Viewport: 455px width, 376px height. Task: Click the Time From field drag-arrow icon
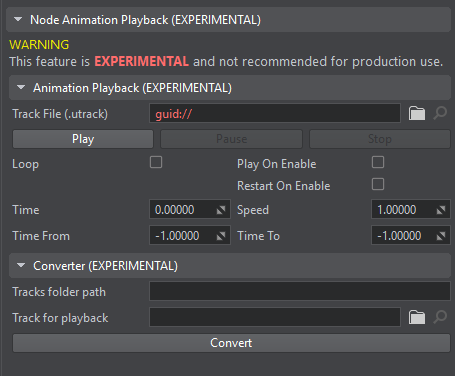pos(221,236)
